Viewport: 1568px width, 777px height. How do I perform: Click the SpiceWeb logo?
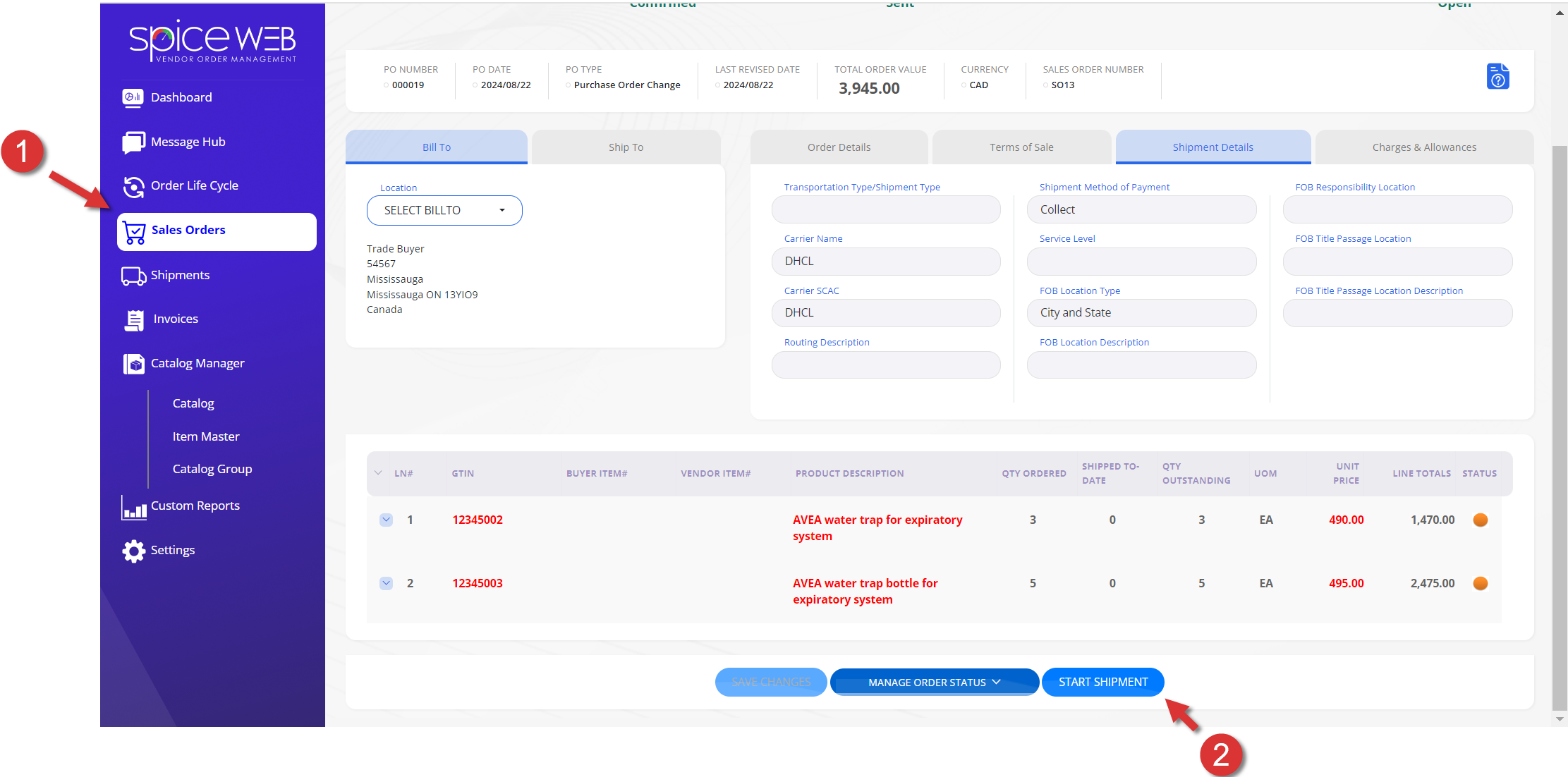[x=212, y=41]
